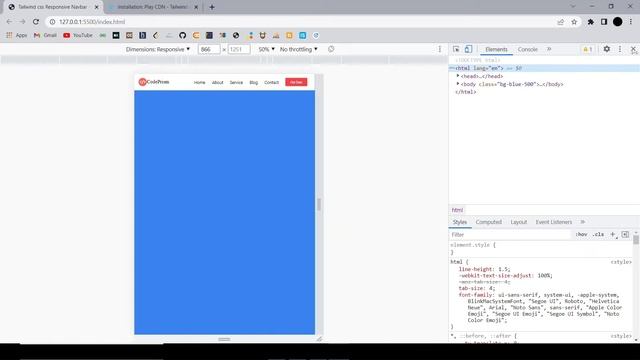This screenshot has width=640, height=360.
Task: Bookmark this page star icon
Action: pos(574,22)
